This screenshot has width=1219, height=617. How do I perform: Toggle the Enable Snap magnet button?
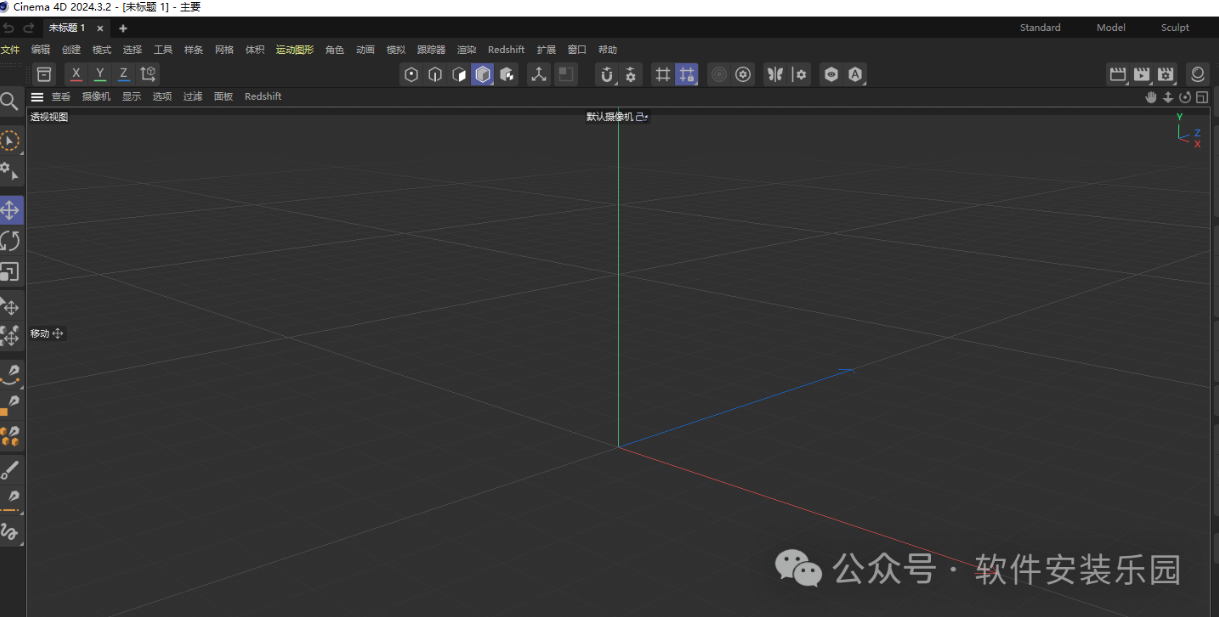[606, 74]
